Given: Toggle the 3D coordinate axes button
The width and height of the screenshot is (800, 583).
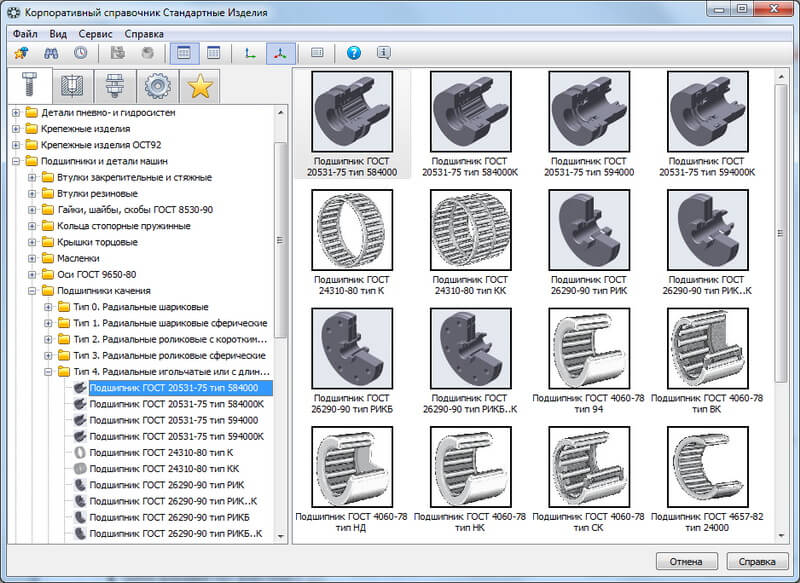Looking at the screenshot, I should click(280, 53).
